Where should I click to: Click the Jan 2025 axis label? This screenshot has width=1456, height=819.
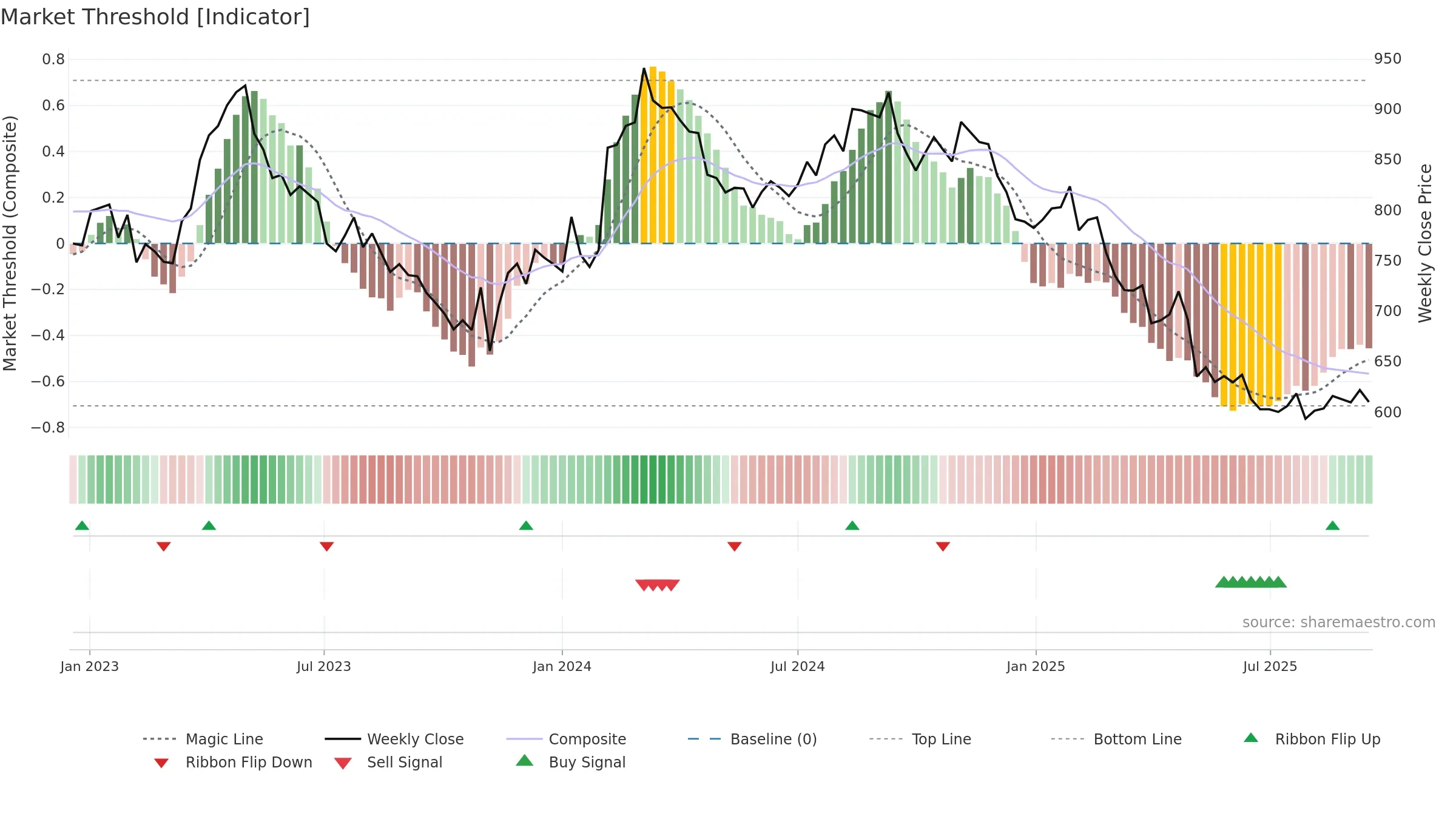tap(1036, 666)
